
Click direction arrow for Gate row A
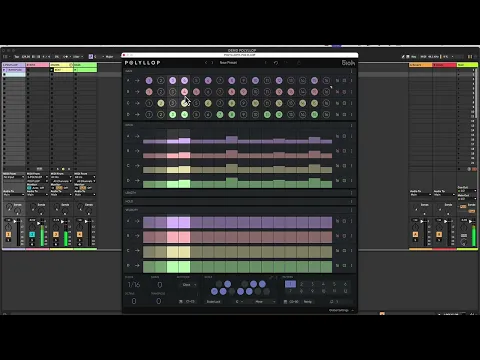[137, 81]
